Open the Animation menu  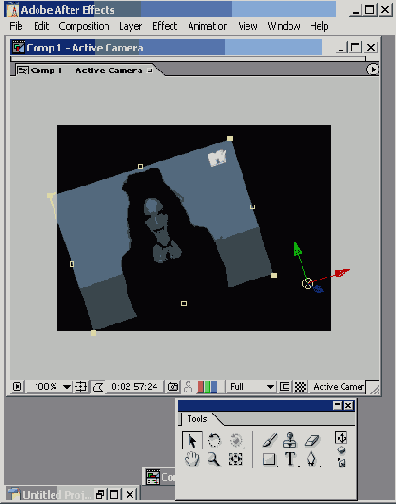tap(207, 26)
